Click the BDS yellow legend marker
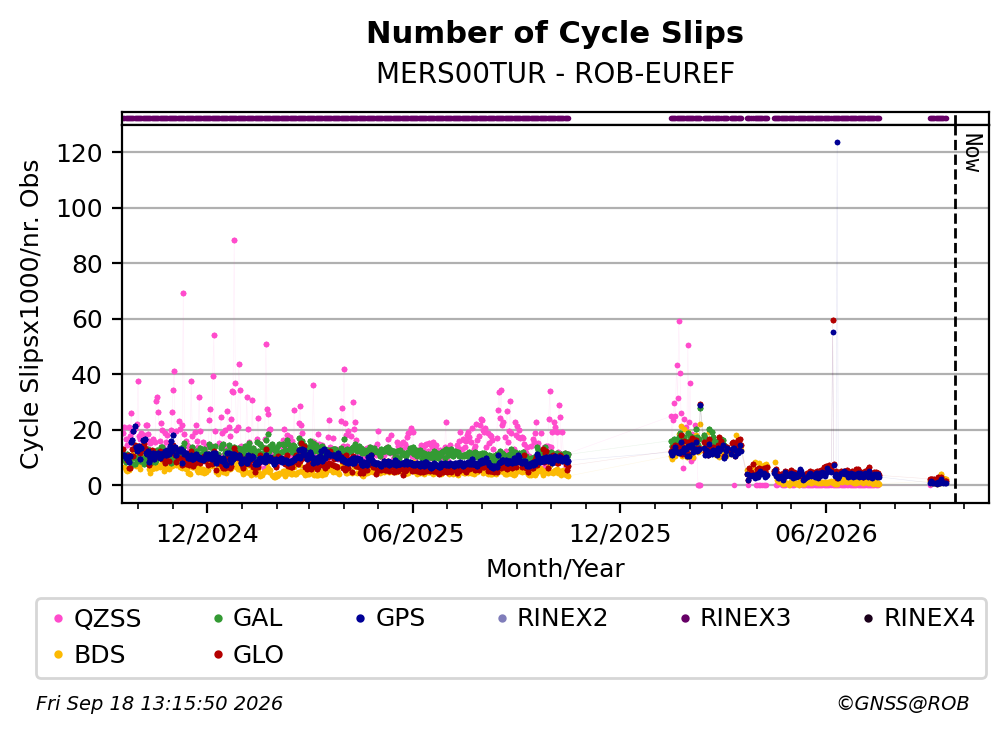1008x734 pixels. 59,655
